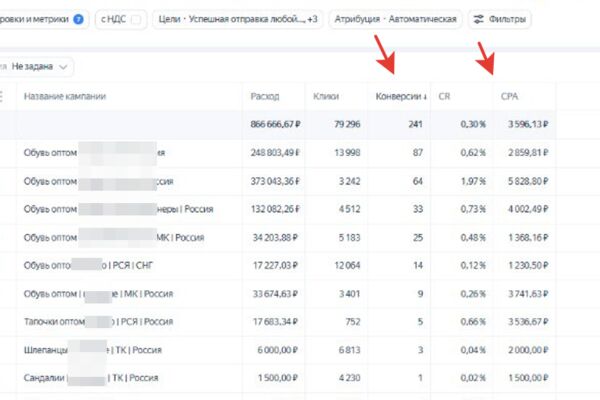
Task: Toggle the с НДС checkbox
Action: [x=136, y=19]
